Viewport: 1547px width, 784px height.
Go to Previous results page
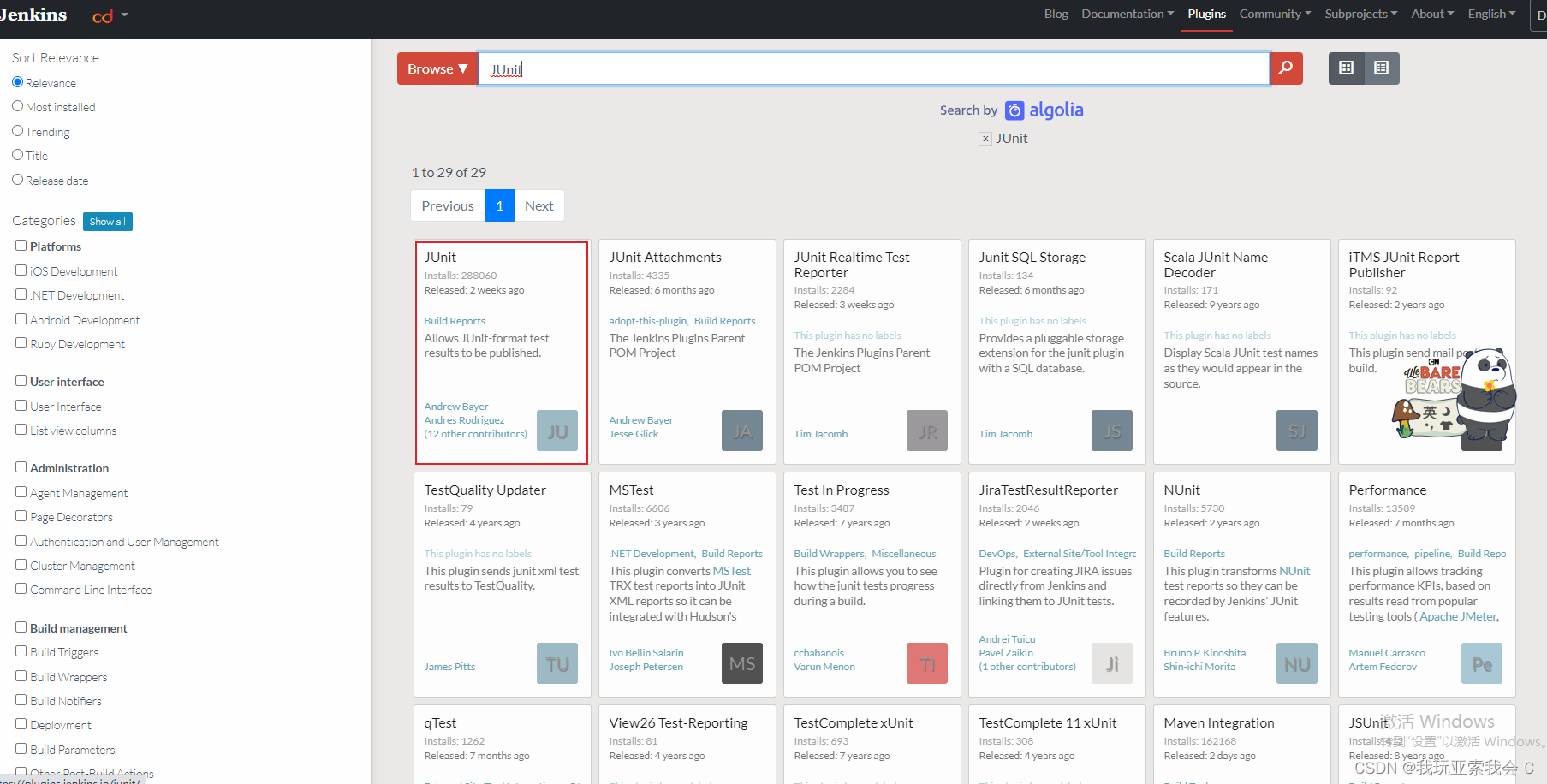[448, 205]
